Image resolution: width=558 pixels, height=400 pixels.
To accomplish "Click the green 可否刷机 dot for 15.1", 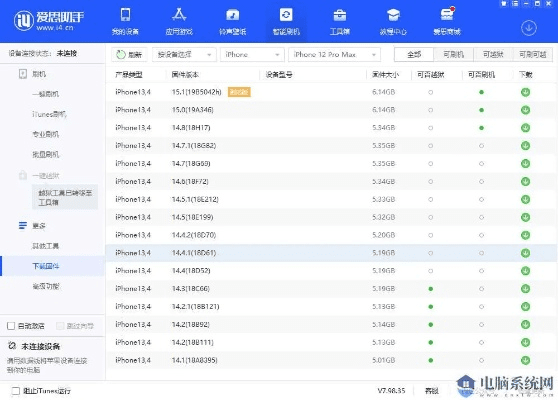I will click(x=481, y=92).
